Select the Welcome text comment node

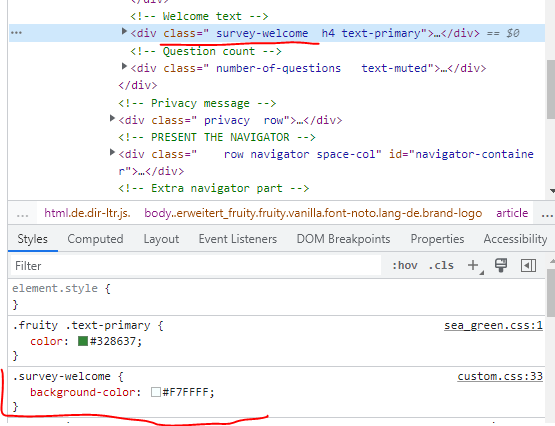[x=199, y=16]
